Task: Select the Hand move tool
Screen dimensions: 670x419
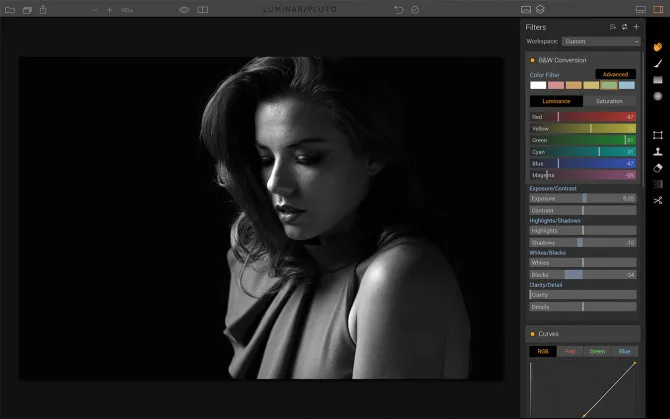Action: (658, 46)
